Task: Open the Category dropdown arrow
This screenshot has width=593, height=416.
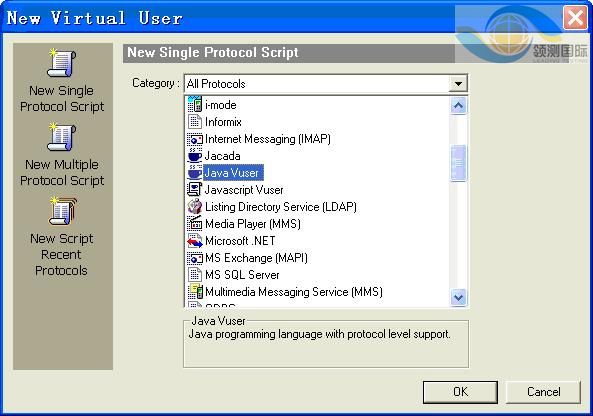Action: 458,84
